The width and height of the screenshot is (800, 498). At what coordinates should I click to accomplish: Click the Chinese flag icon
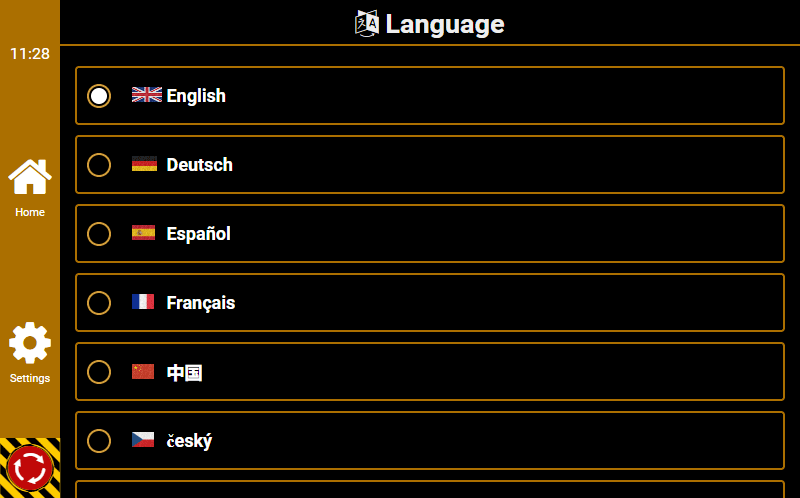point(143,372)
